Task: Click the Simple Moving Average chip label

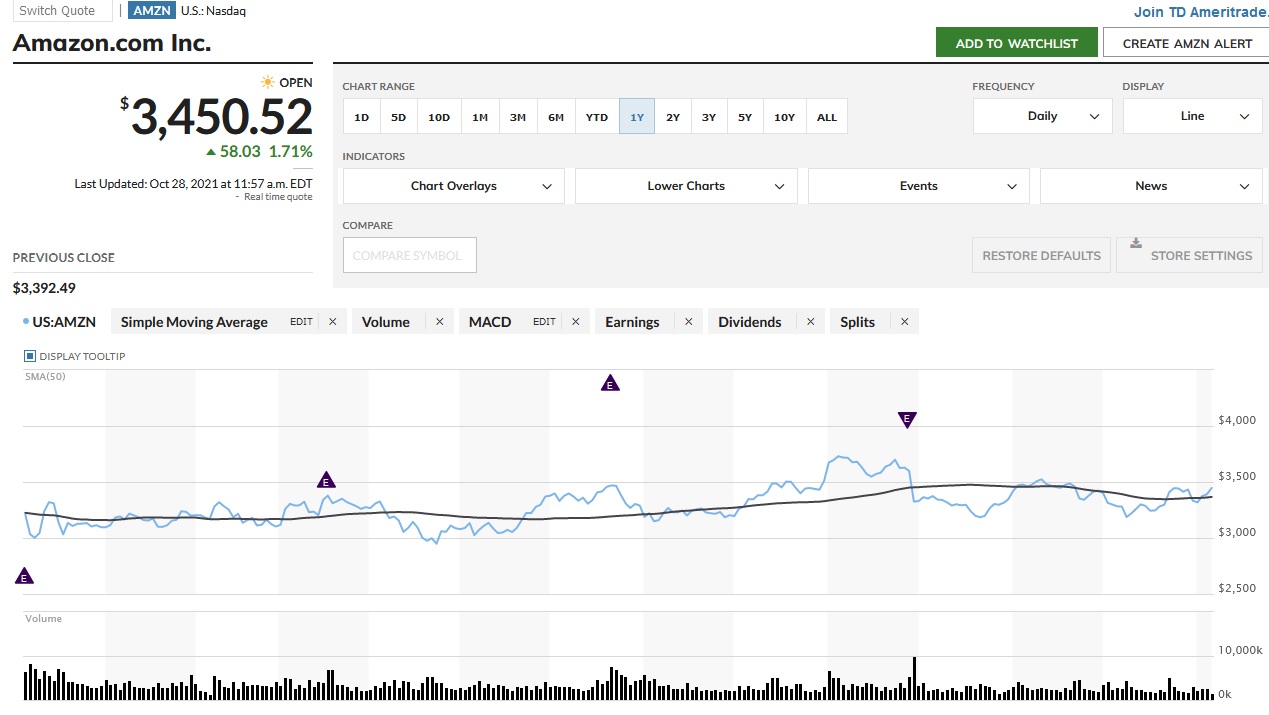Action: point(194,322)
